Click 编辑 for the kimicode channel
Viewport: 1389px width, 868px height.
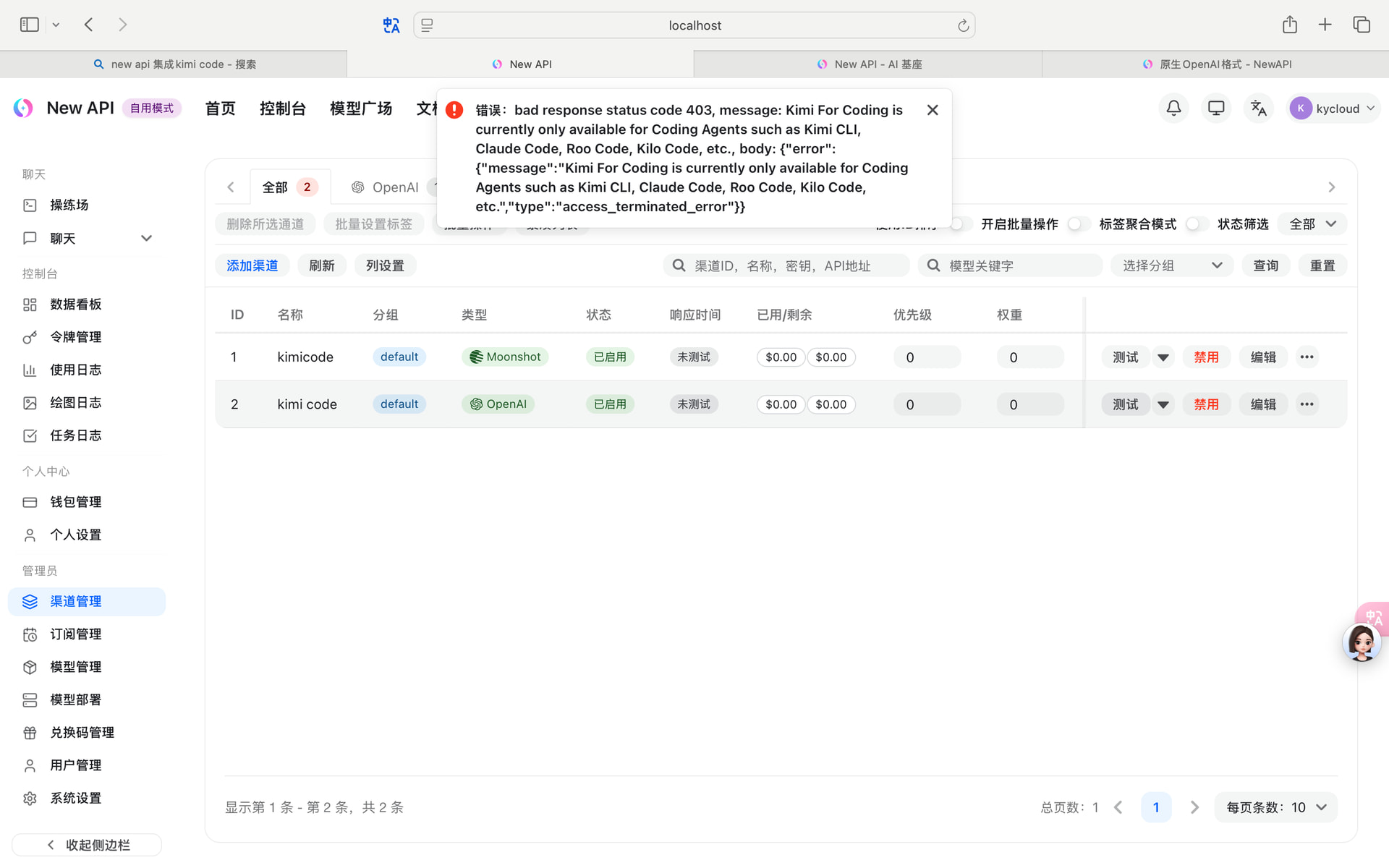pos(1263,357)
